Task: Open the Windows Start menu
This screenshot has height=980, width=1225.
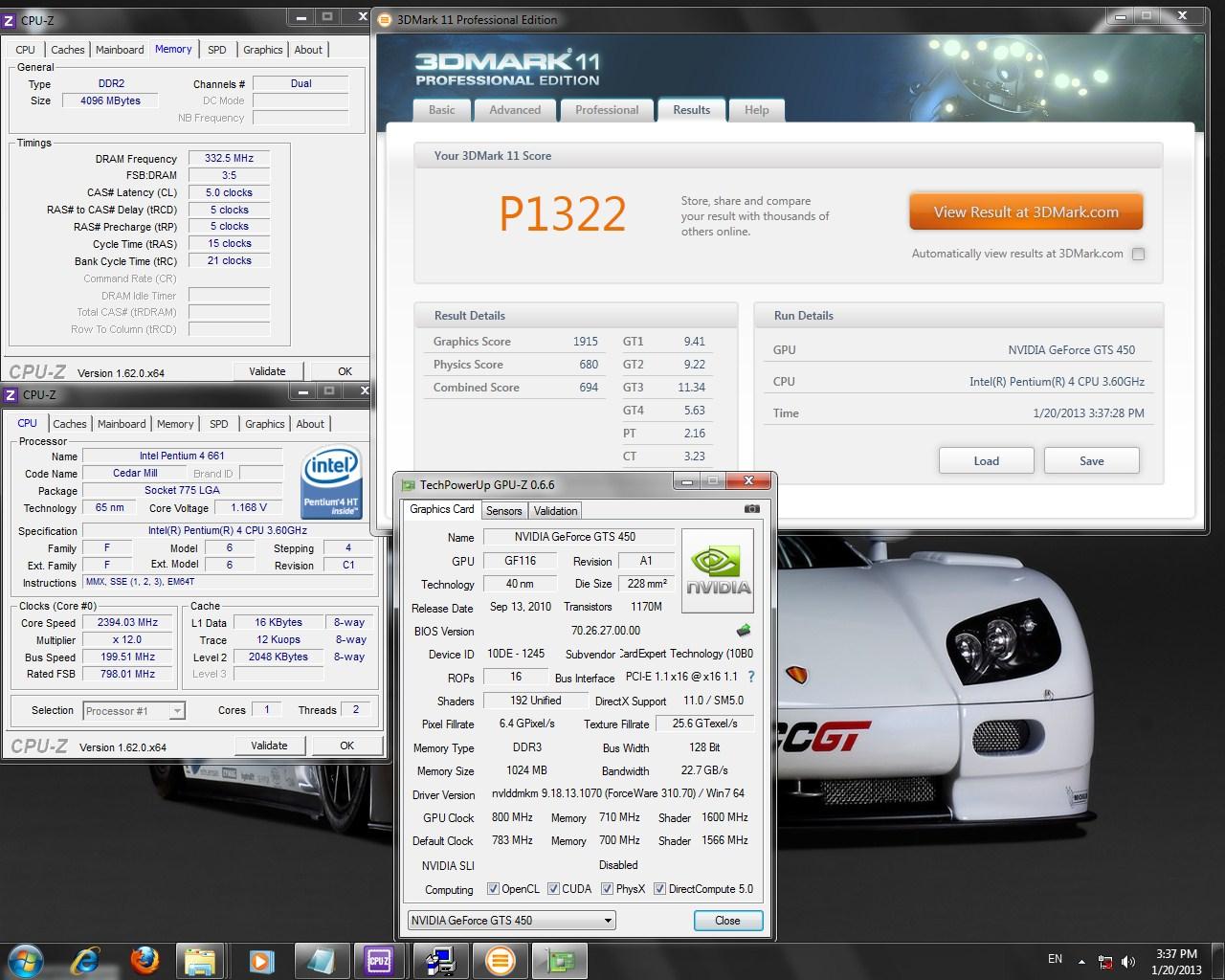Action: click(x=25, y=960)
